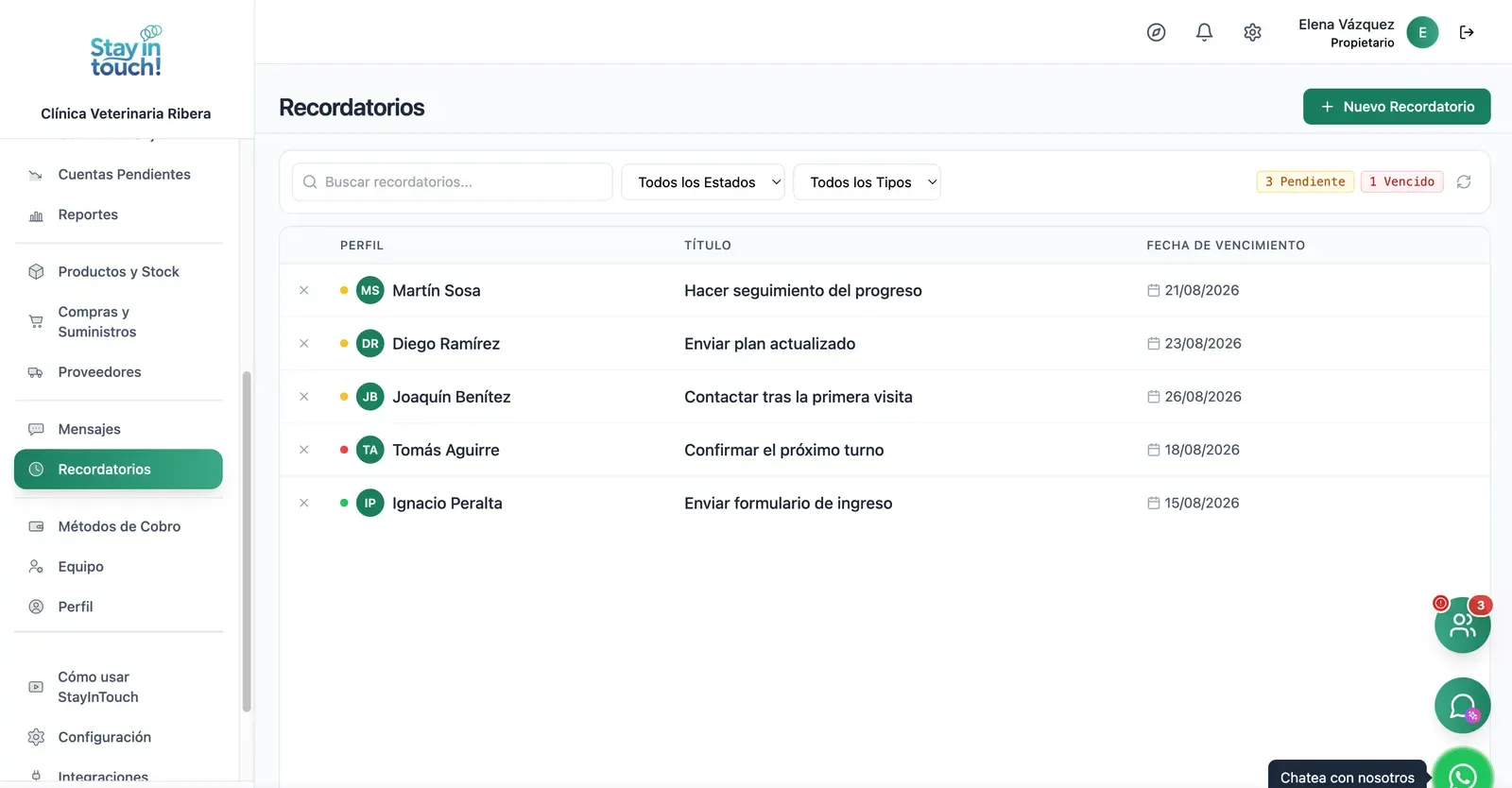Go to Cuentas Pendientes
The width and height of the screenshot is (1512, 788).
(x=118, y=175)
